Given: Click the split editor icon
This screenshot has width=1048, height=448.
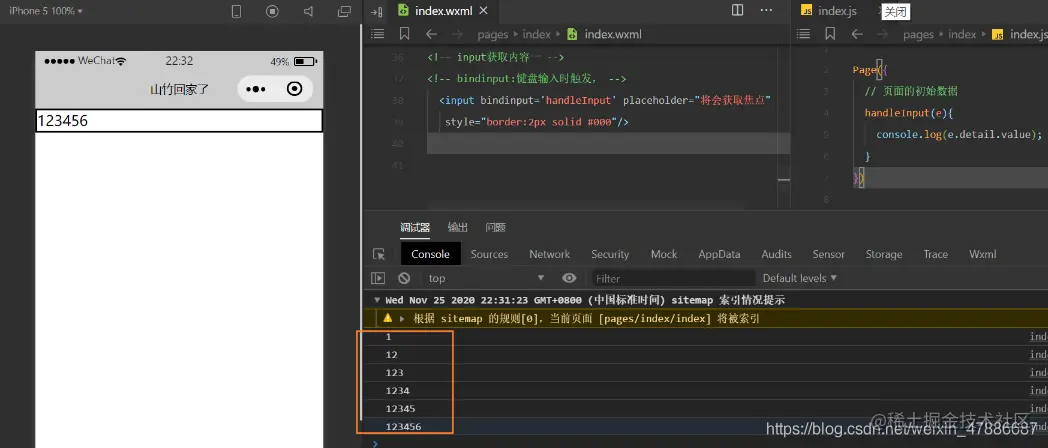Looking at the screenshot, I should point(737,10).
